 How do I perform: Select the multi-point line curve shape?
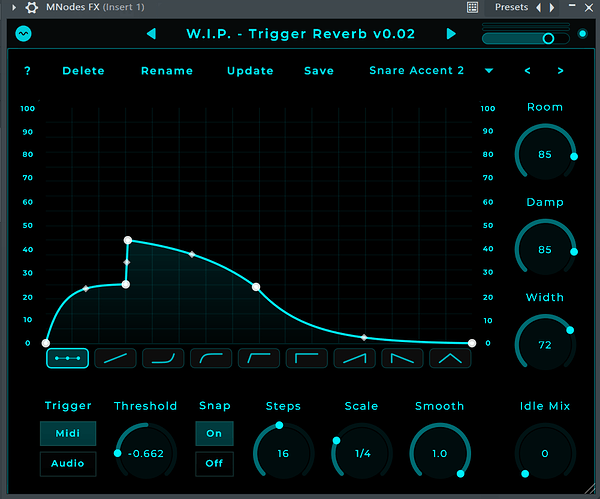click(68, 358)
